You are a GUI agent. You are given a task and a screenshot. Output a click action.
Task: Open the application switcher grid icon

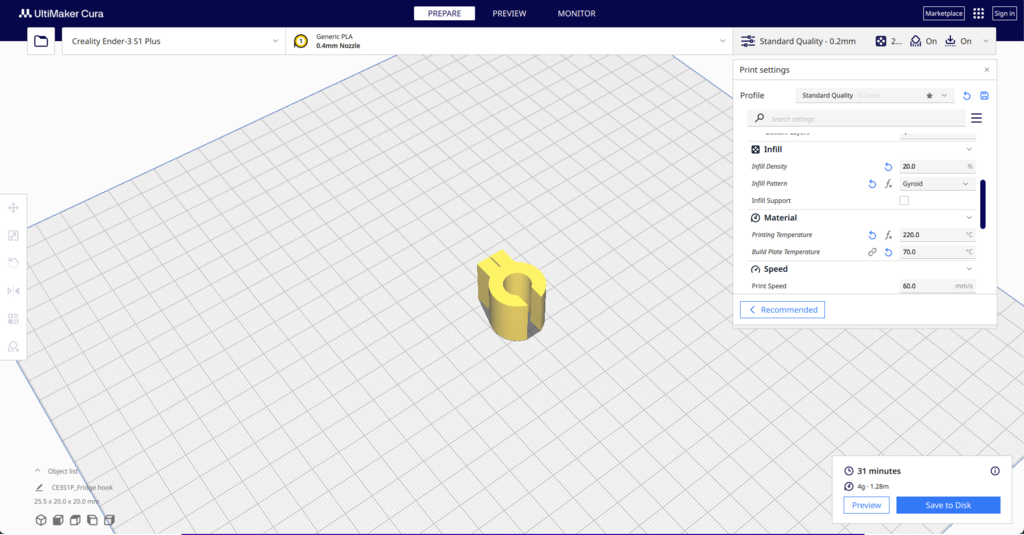pos(978,13)
